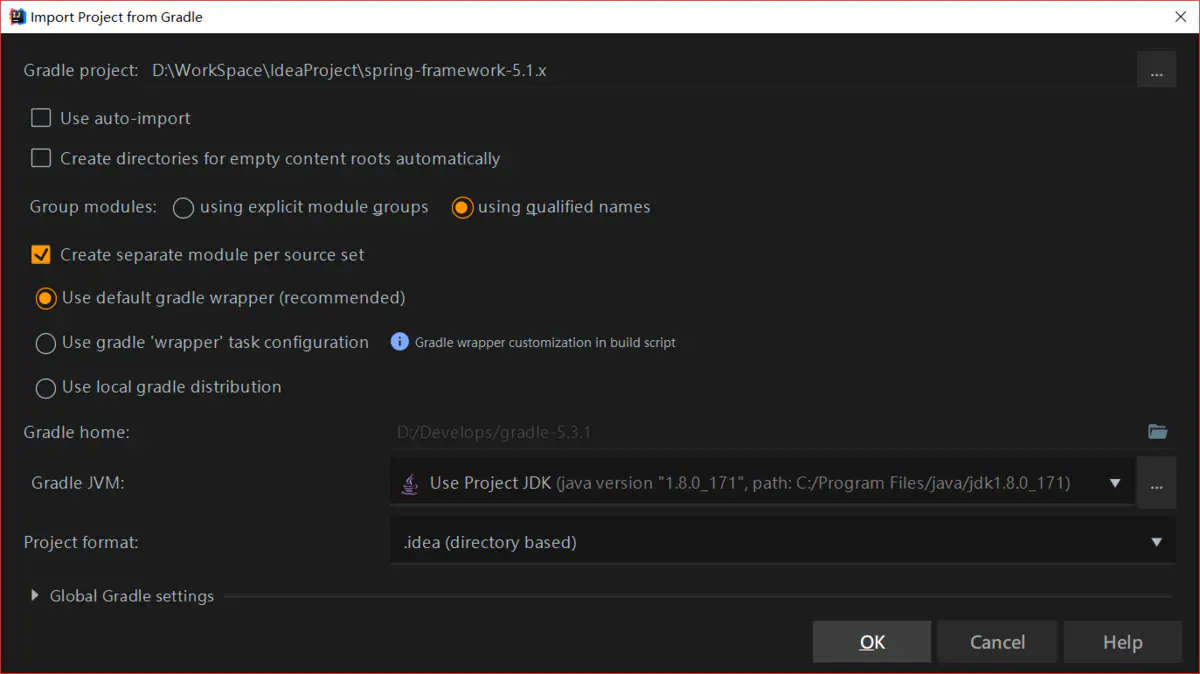The image size is (1200, 674).
Task: Select using explicit module groups option
Action: 183,208
